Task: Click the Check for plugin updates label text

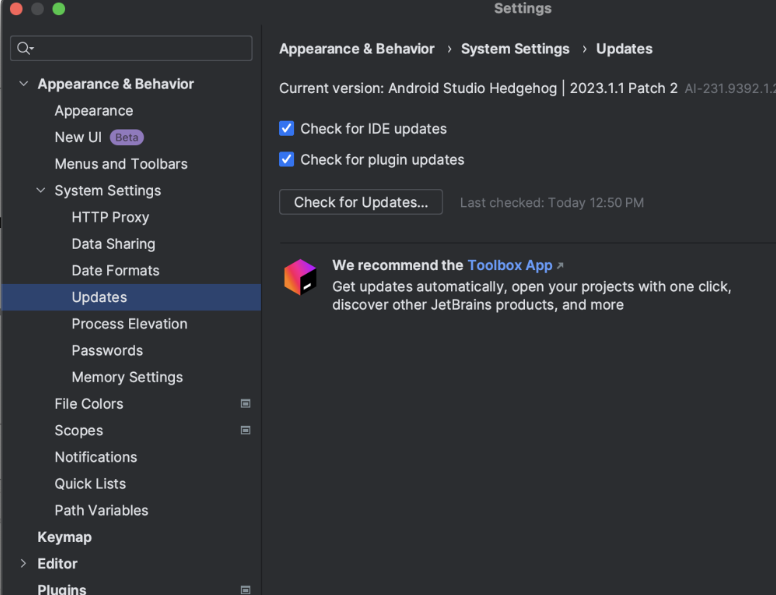Action: [x=382, y=159]
